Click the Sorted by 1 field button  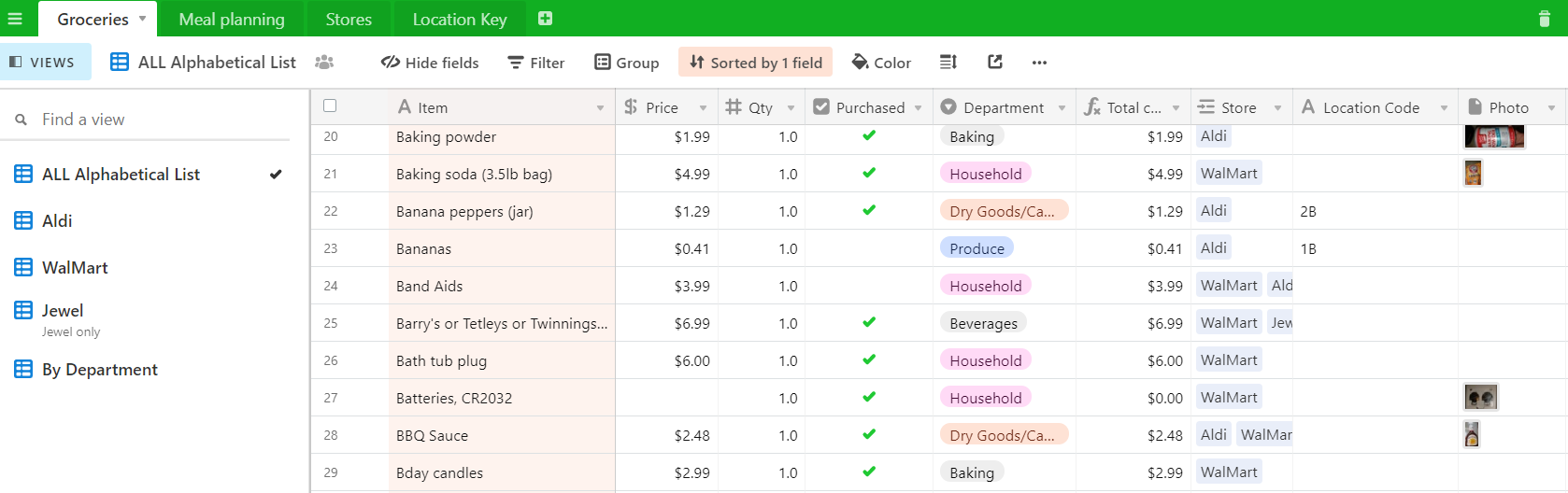[x=756, y=63]
